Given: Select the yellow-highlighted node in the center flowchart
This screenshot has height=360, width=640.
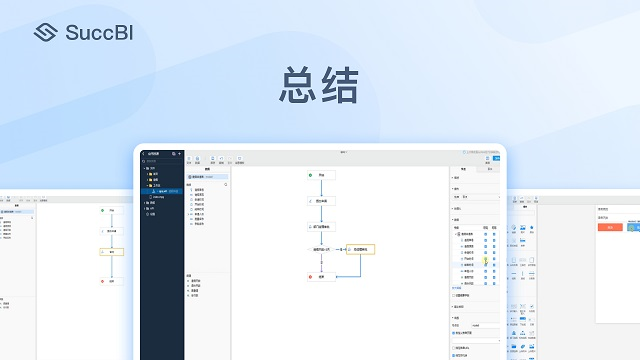Looking at the screenshot, I should tap(360, 249).
